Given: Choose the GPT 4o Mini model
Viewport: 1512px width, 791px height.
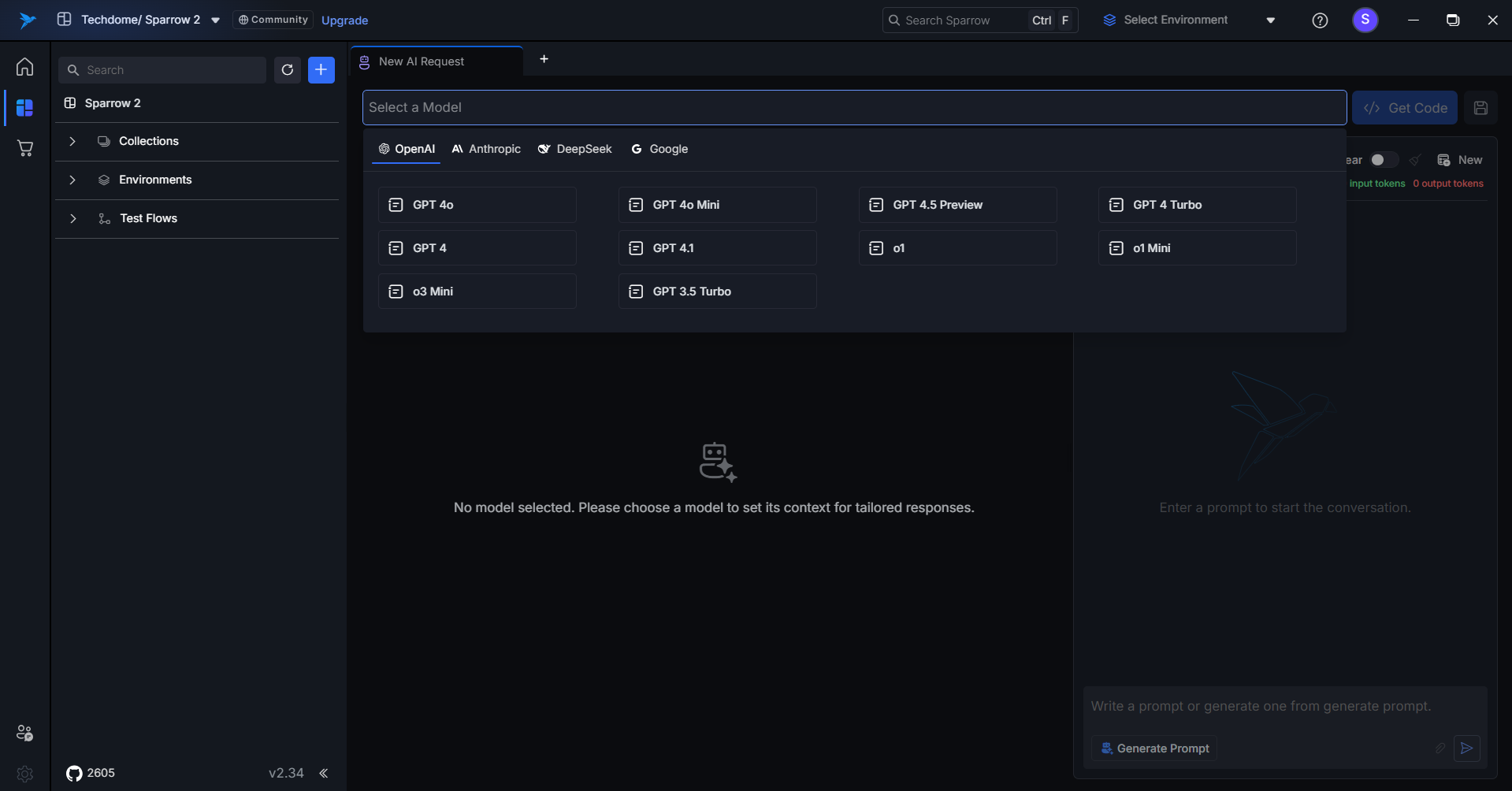Looking at the screenshot, I should (x=717, y=205).
